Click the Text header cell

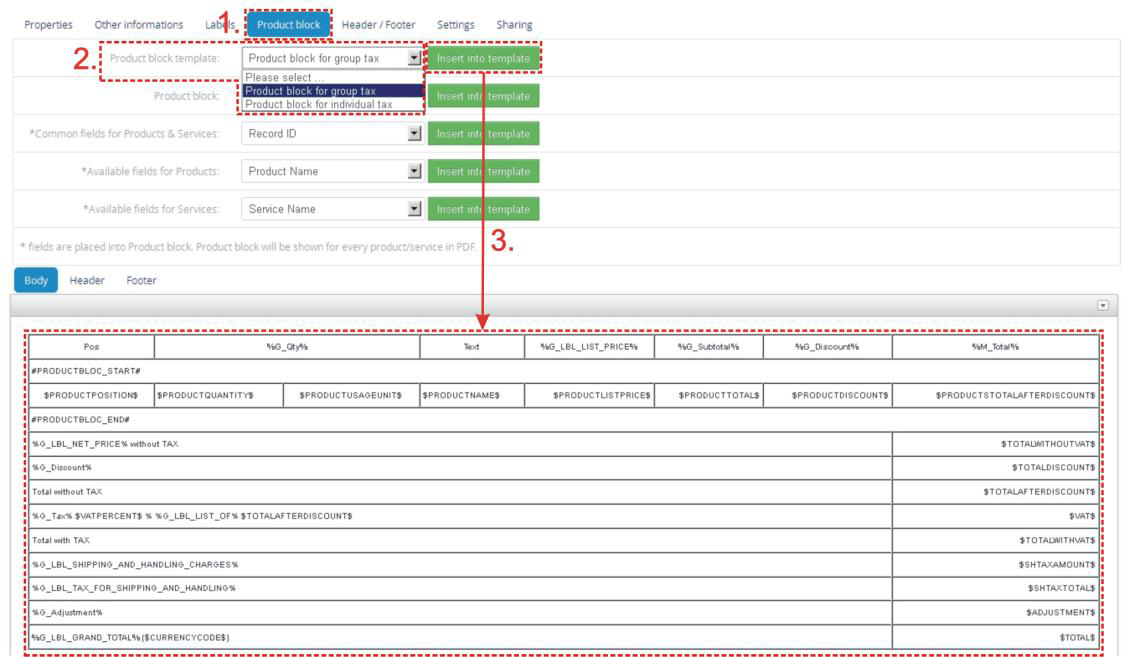[x=472, y=347]
